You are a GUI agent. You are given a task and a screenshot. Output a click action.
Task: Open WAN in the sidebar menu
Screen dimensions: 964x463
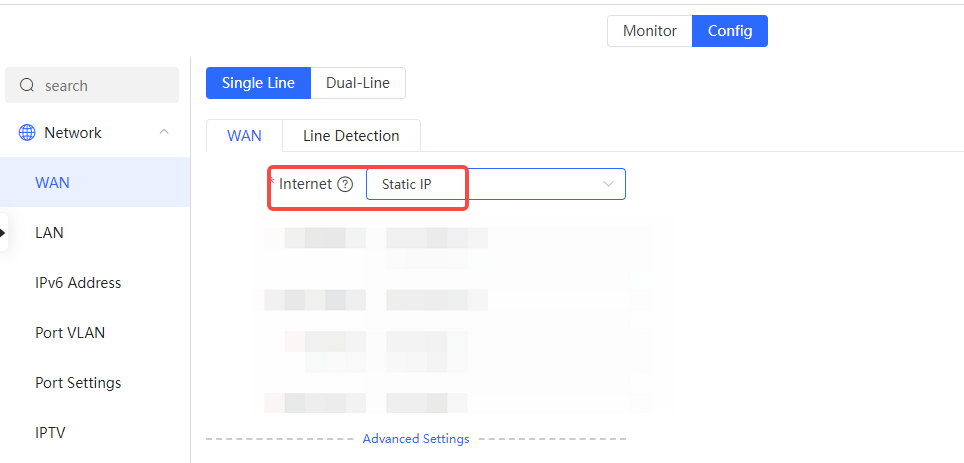click(x=52, y=183)
